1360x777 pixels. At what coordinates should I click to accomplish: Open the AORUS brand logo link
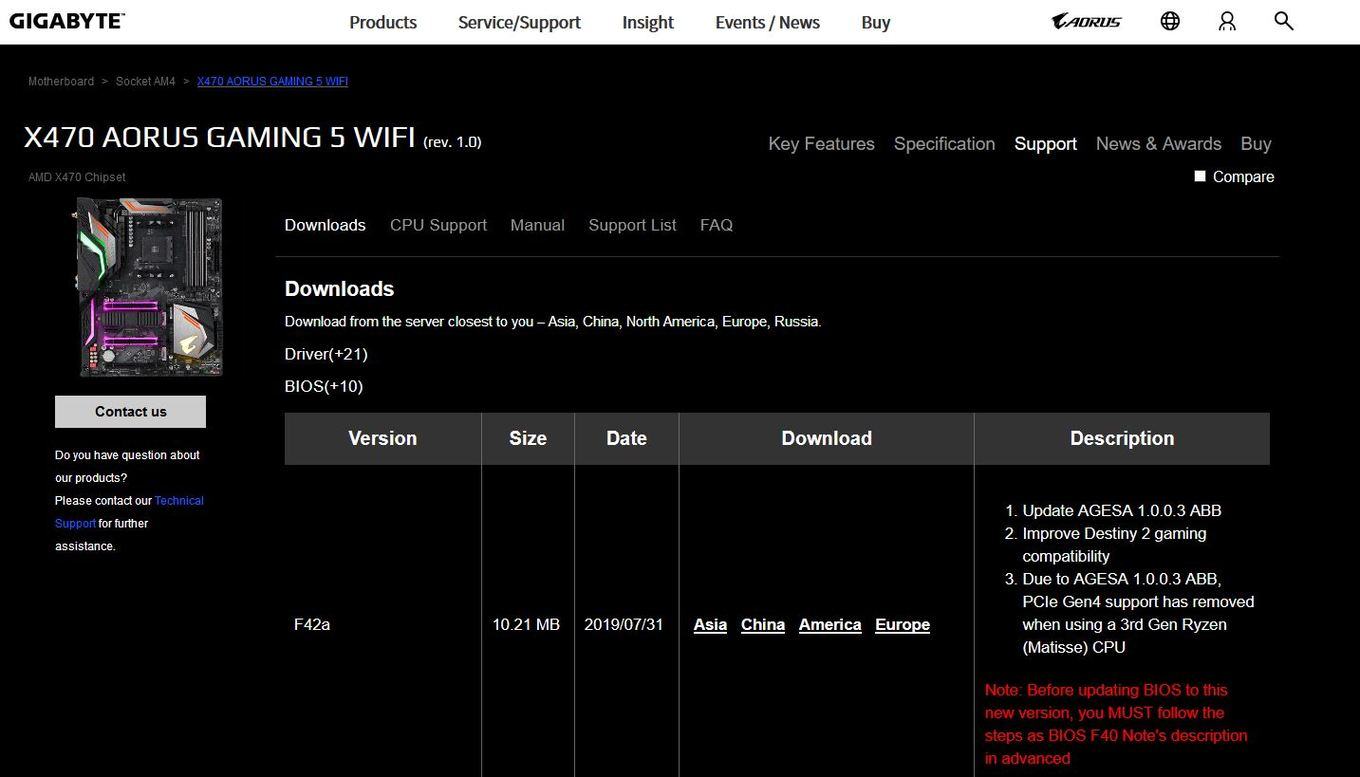pyautogui.click(x=1087, y=21)
